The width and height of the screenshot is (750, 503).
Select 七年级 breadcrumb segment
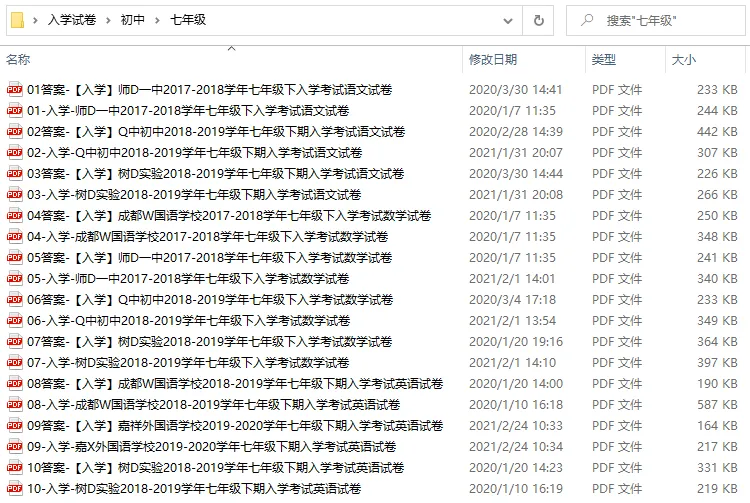[188, 20]
